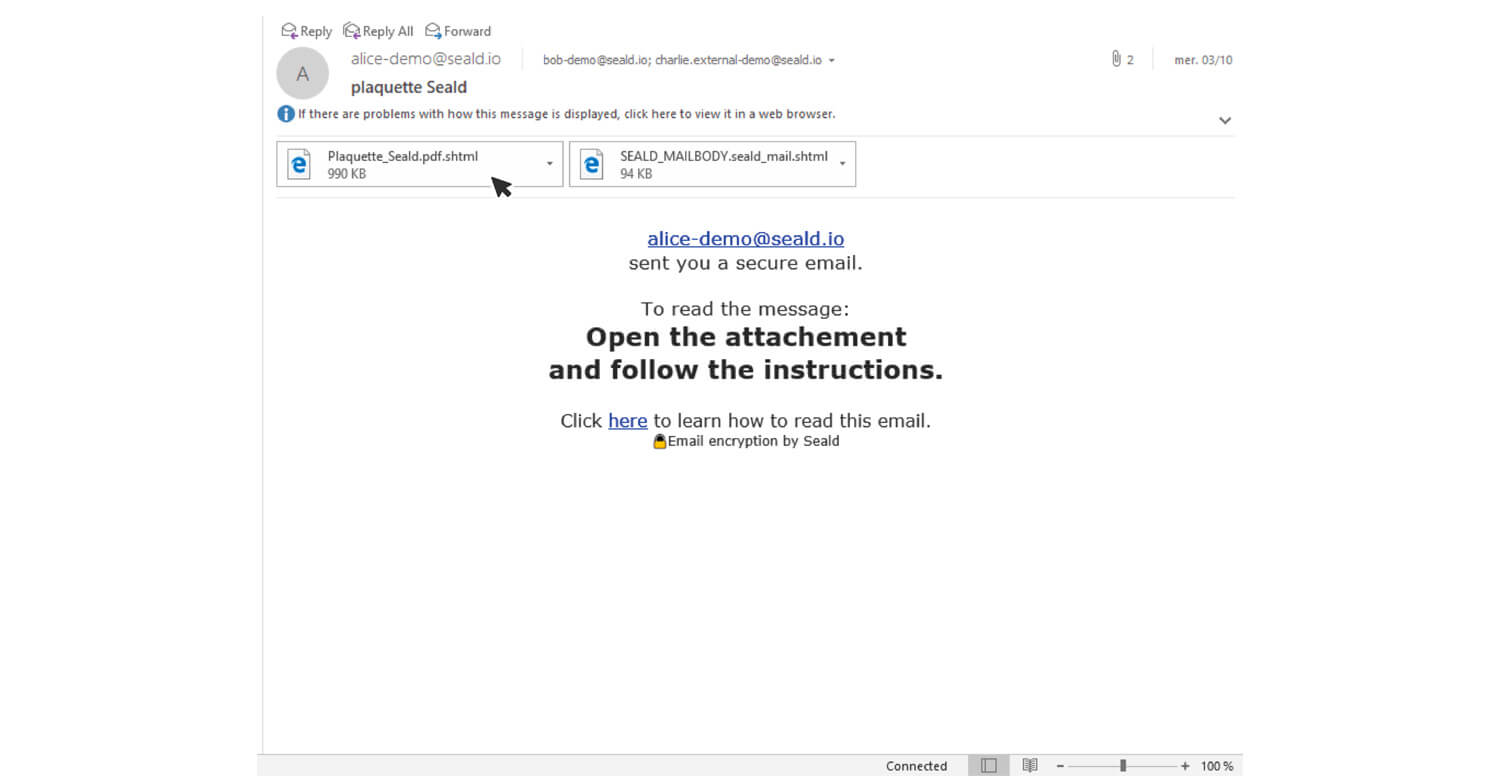1500x784 pixels.
Task: Adjust the zoom slider handle
Action: pyautogui.click(x=1123, y=766)
